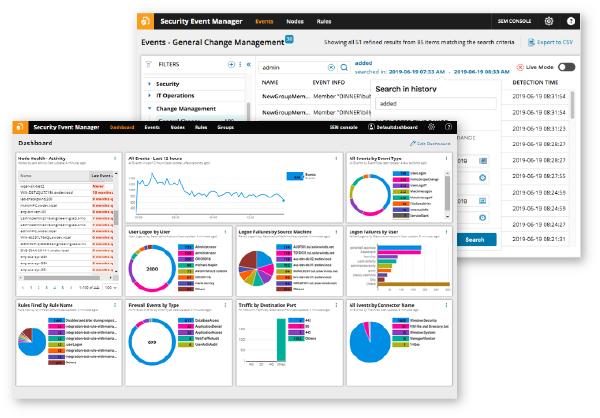
Task: Click orange logo in Dashboard window
Action: [x=20, y=127]
